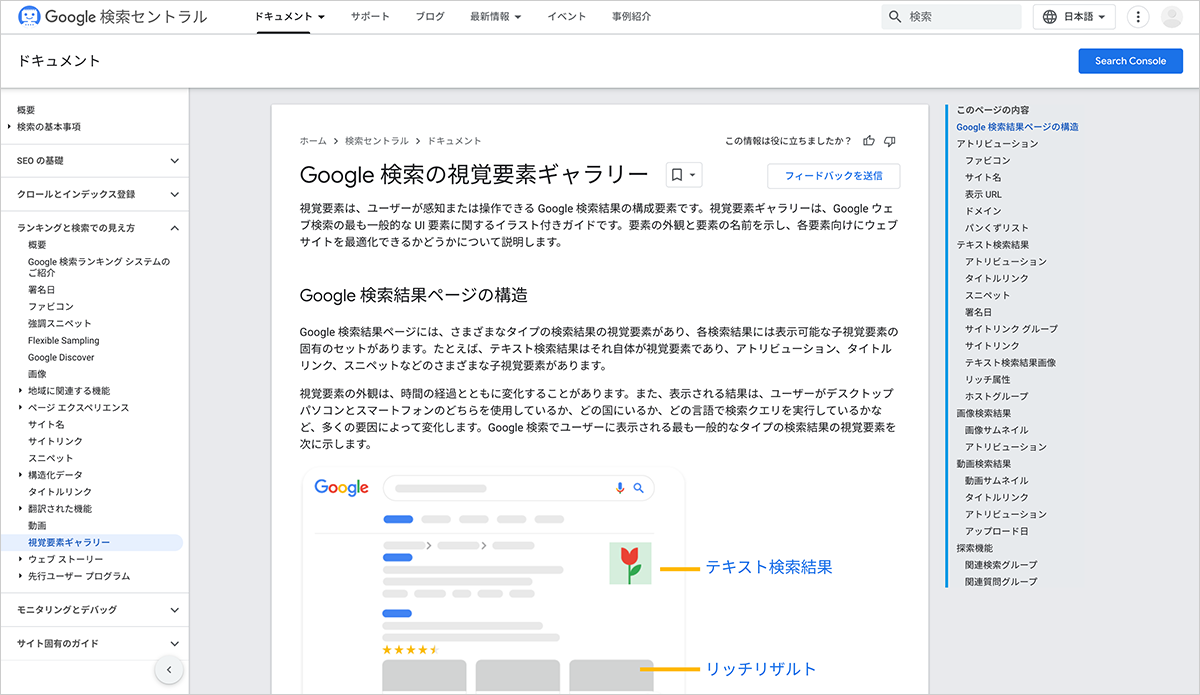Open 署名日 in left sidebar
This screenshot has width=1200, height=695.
click(43, 290)
